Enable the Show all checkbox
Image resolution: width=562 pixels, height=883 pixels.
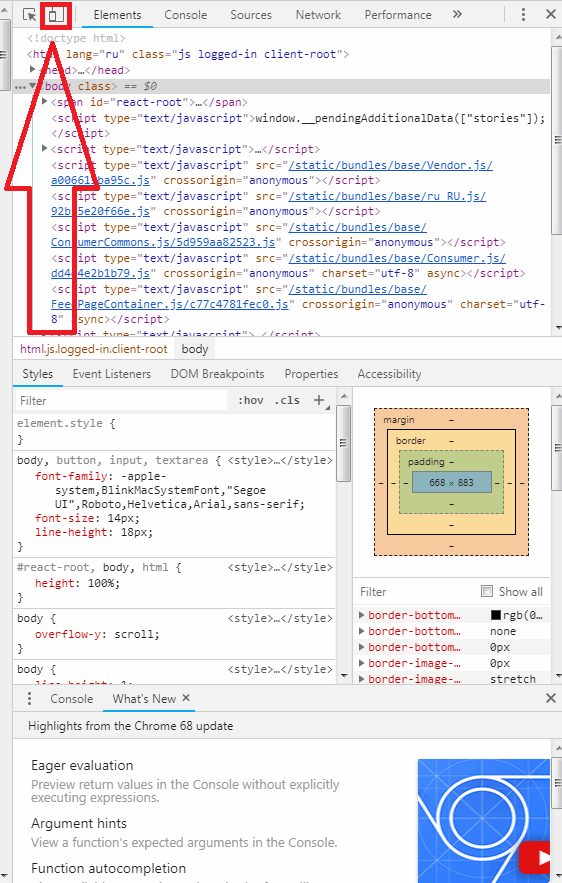(x=487, y=591)
